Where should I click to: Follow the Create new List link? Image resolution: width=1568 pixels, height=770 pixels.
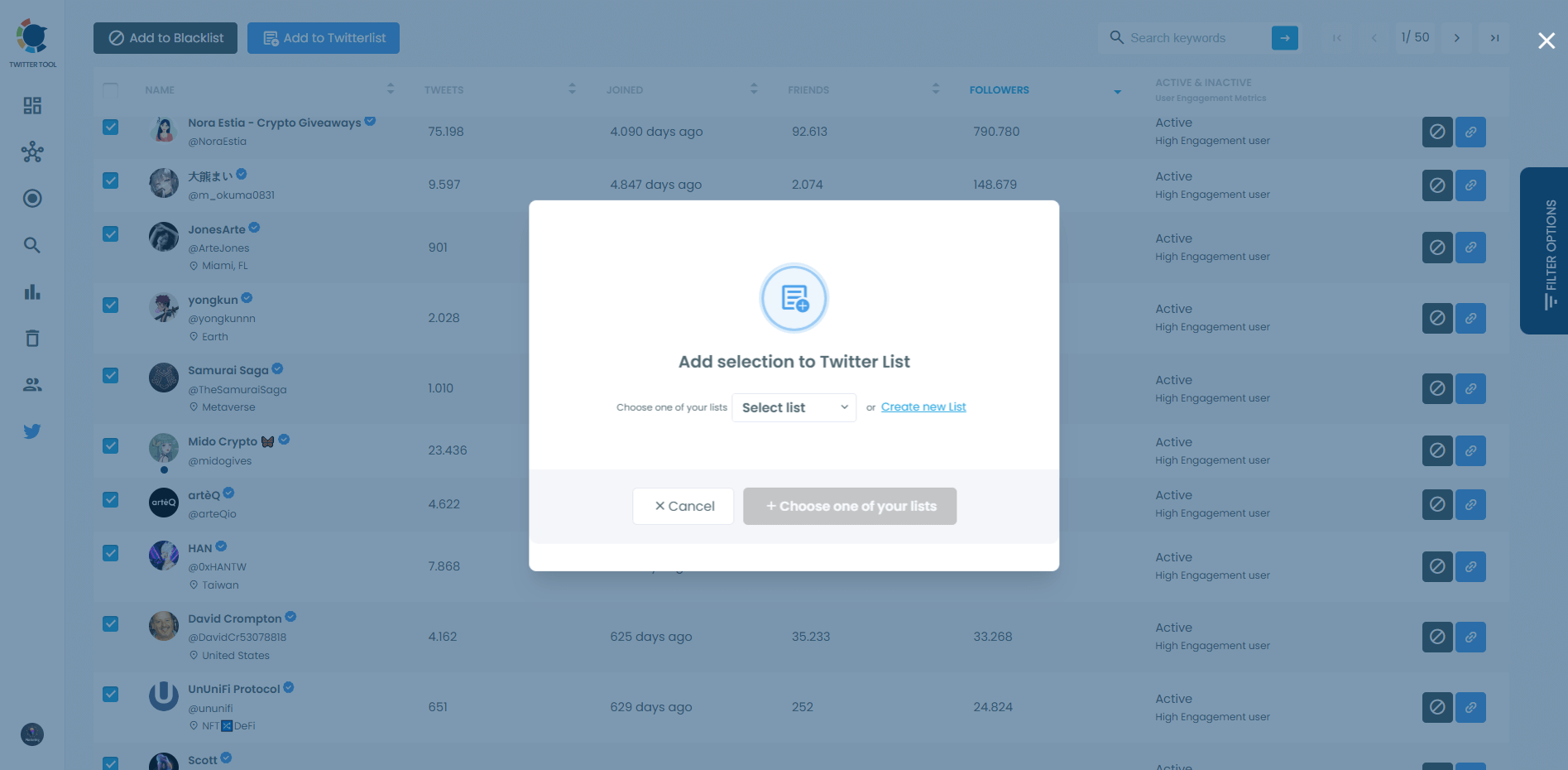923,407
